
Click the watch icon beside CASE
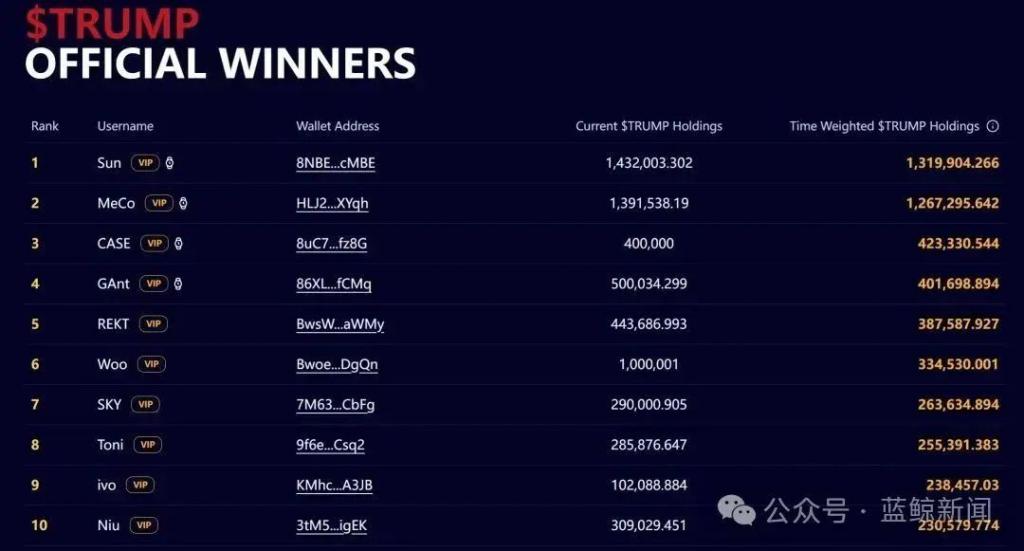179,244
